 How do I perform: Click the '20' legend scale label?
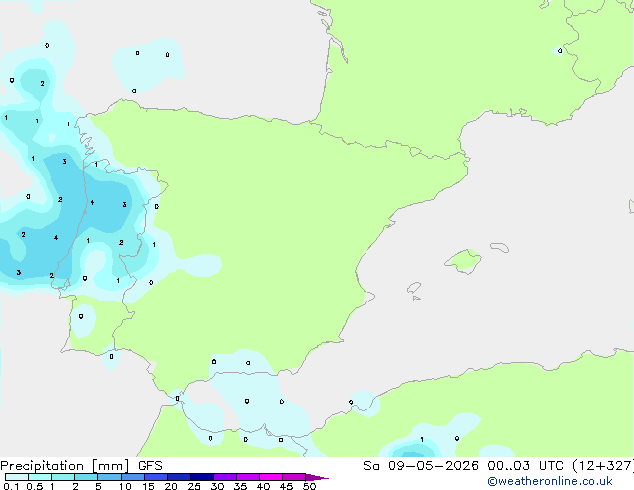(x=171, y=486)
